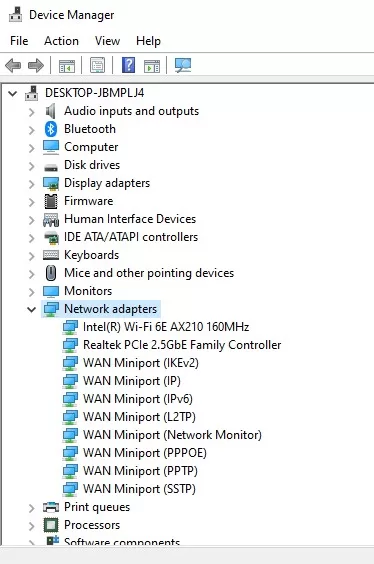Select WAN Miniport (L2TP)
Image resolution: width=374 pixels, height=564 pixels.
(x=139, y=417)
